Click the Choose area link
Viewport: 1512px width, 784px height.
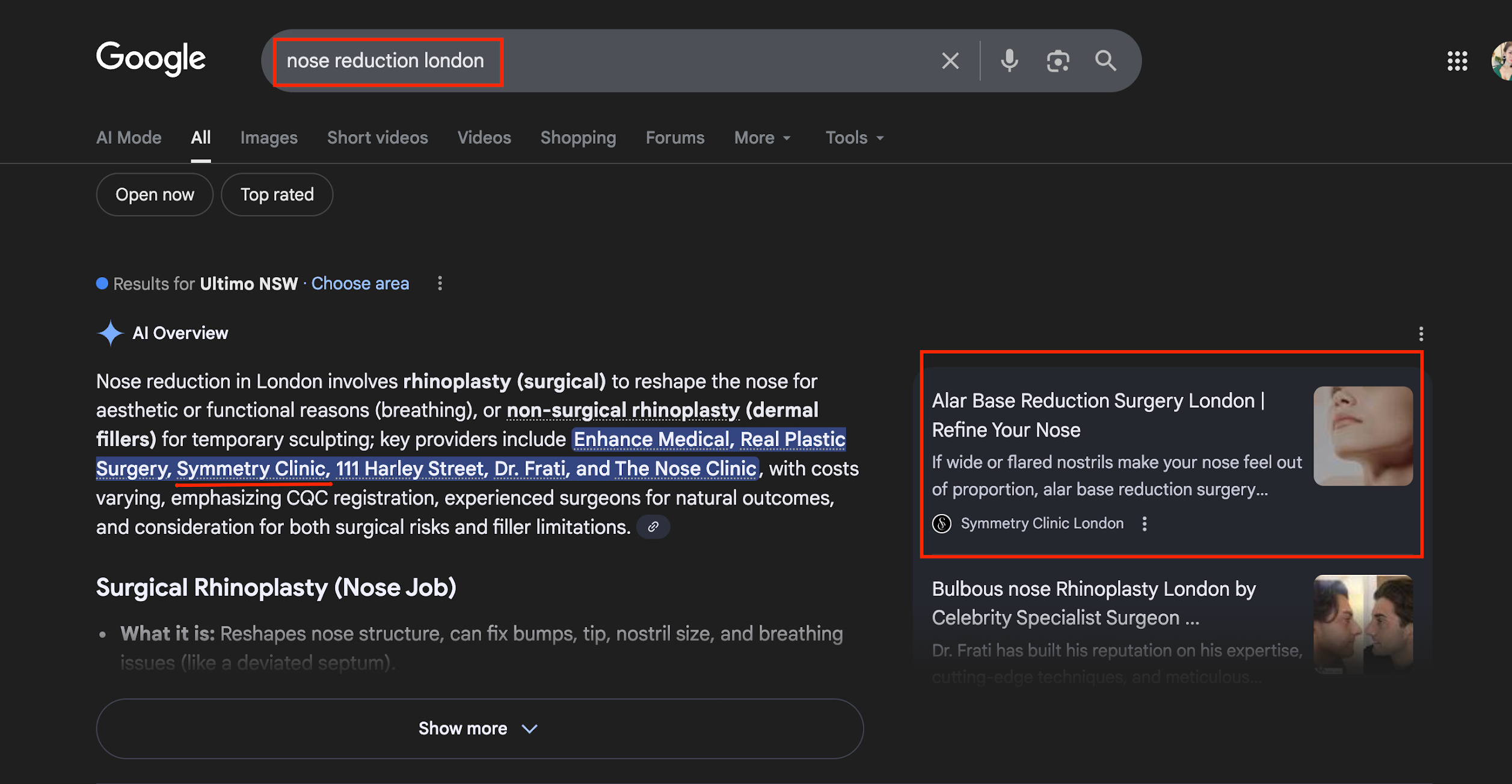(x=360, y=283)
